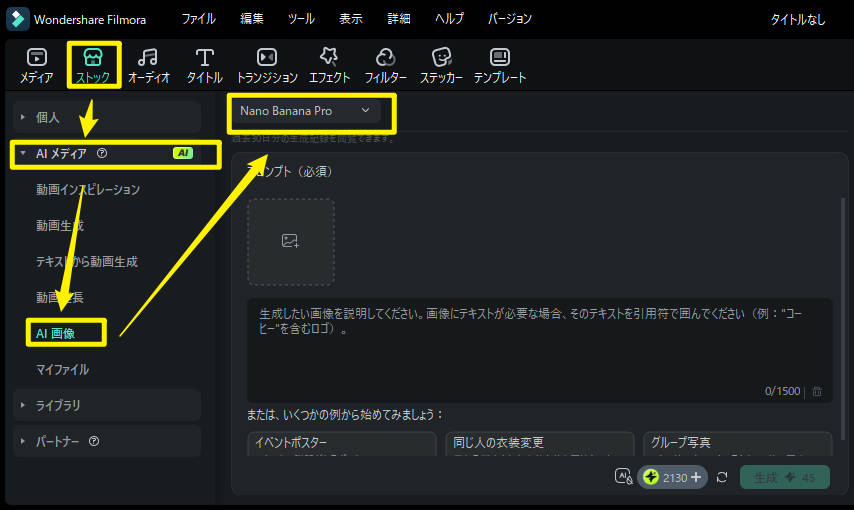854x510 pixels.
Task: Select テキストから動画生成 in sidebar
Action: [x=87, y=262]
